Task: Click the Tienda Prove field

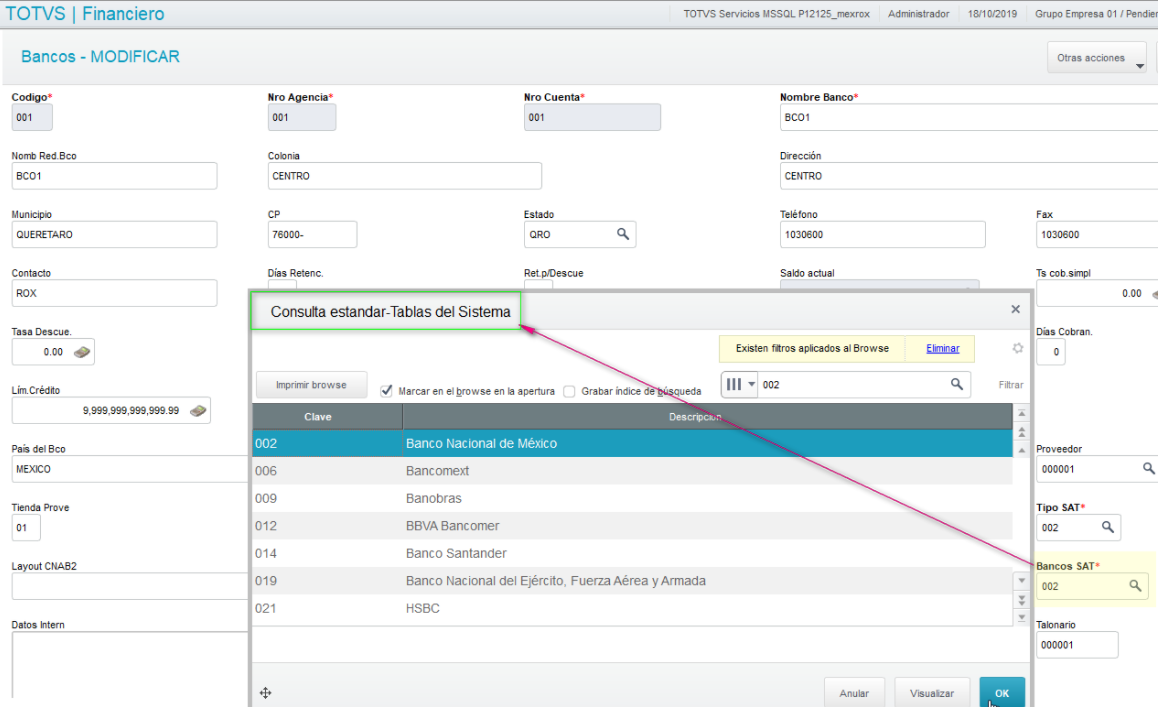Action: click(26, 527)
